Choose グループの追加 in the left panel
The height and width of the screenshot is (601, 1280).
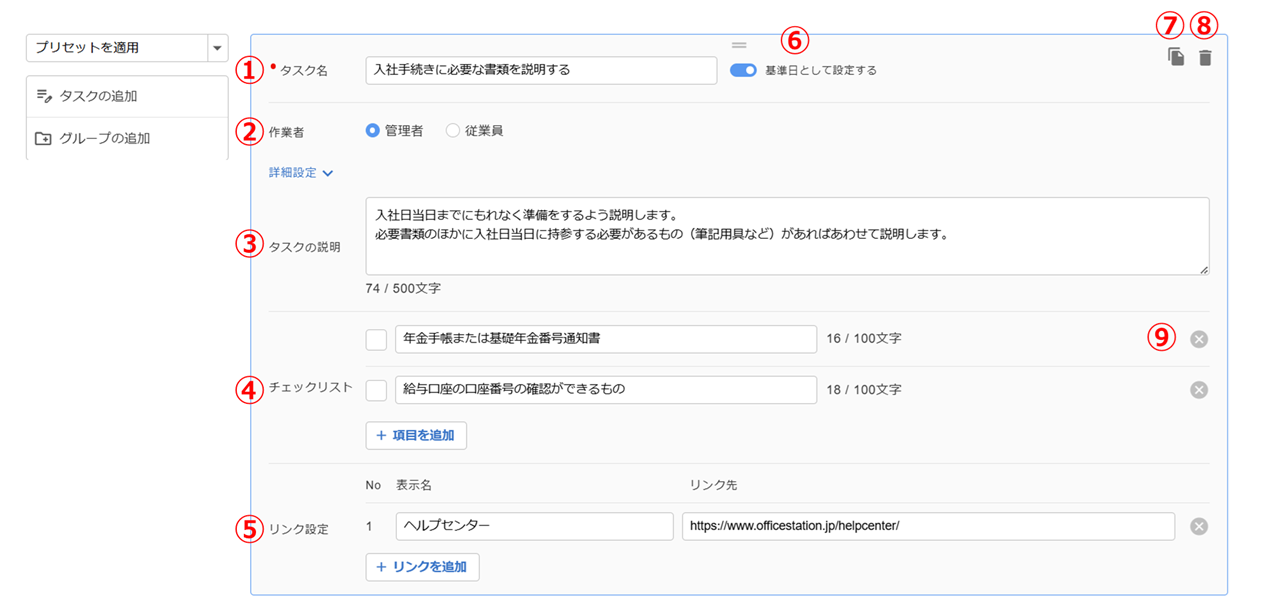point(127,138)
